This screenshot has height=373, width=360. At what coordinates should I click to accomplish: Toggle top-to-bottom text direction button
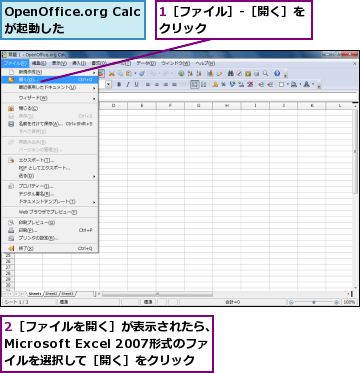(x=203, y=85)
